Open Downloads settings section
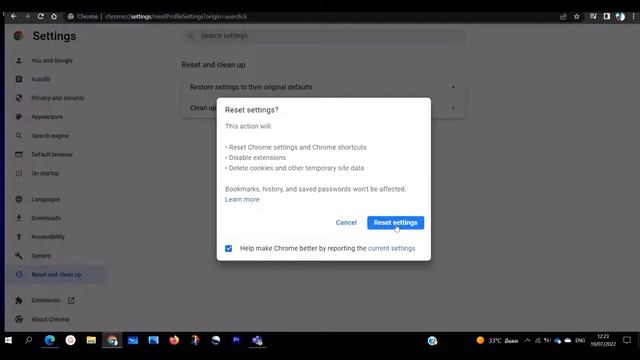The width and height of the screenshot is (640, 360). [x=46, y=218]
